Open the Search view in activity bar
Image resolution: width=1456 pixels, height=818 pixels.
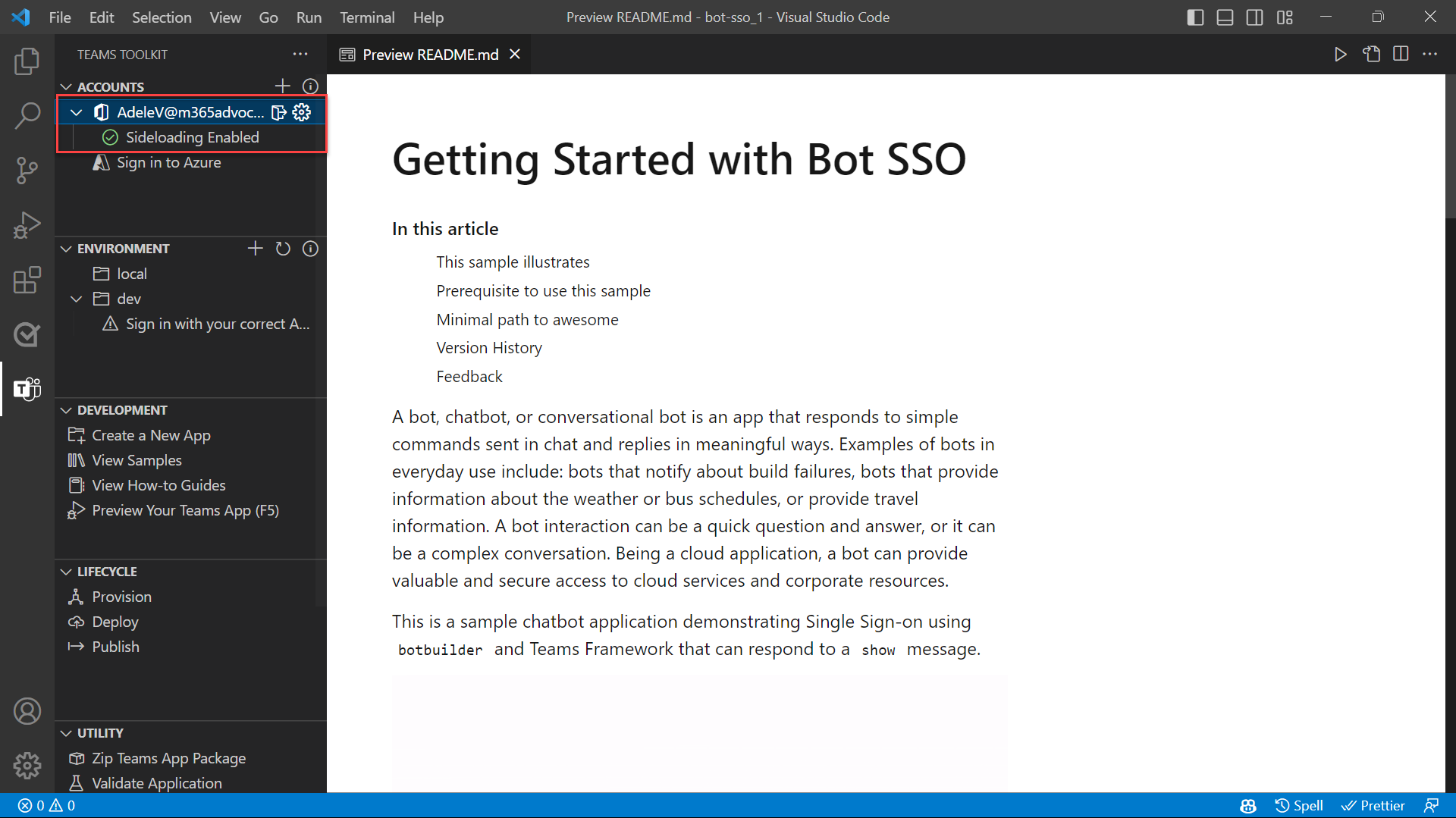pos(27,116)
